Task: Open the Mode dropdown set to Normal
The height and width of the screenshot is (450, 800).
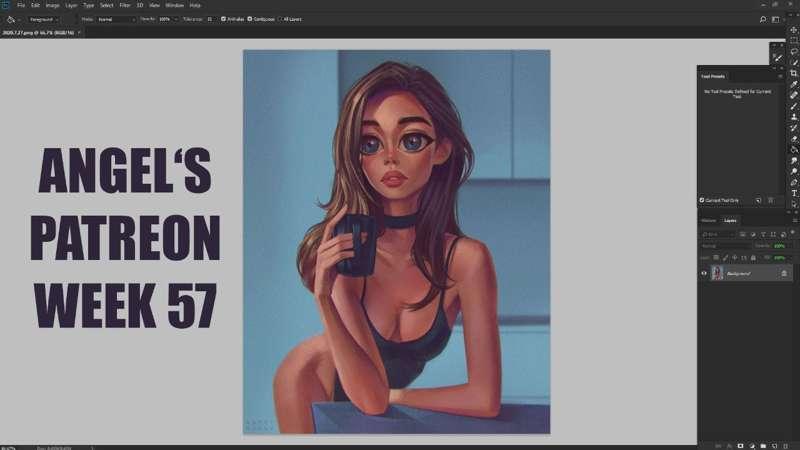Action: pos(116,19)
